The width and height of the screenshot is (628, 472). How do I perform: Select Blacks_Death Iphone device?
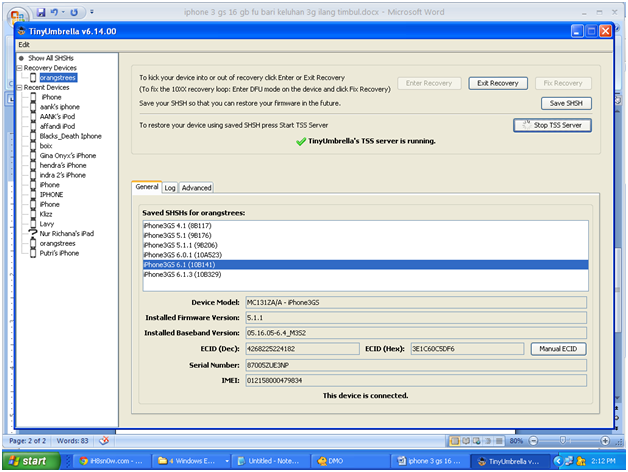[70, 136]
